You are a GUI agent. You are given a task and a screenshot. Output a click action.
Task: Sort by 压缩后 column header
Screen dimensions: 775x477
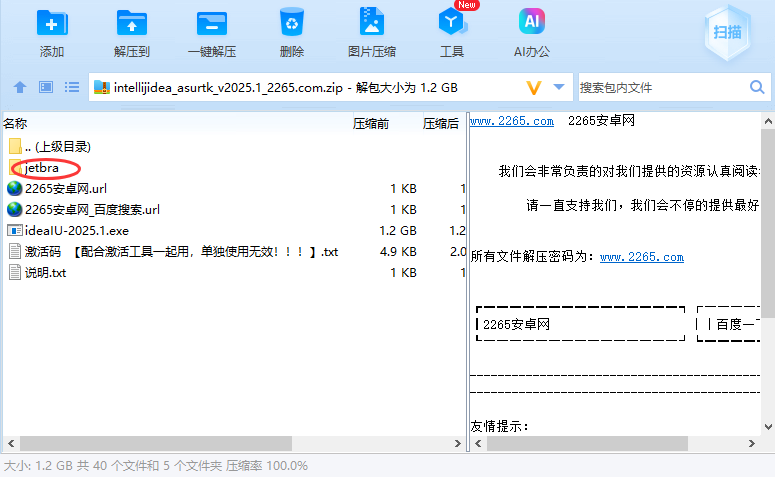441,124
